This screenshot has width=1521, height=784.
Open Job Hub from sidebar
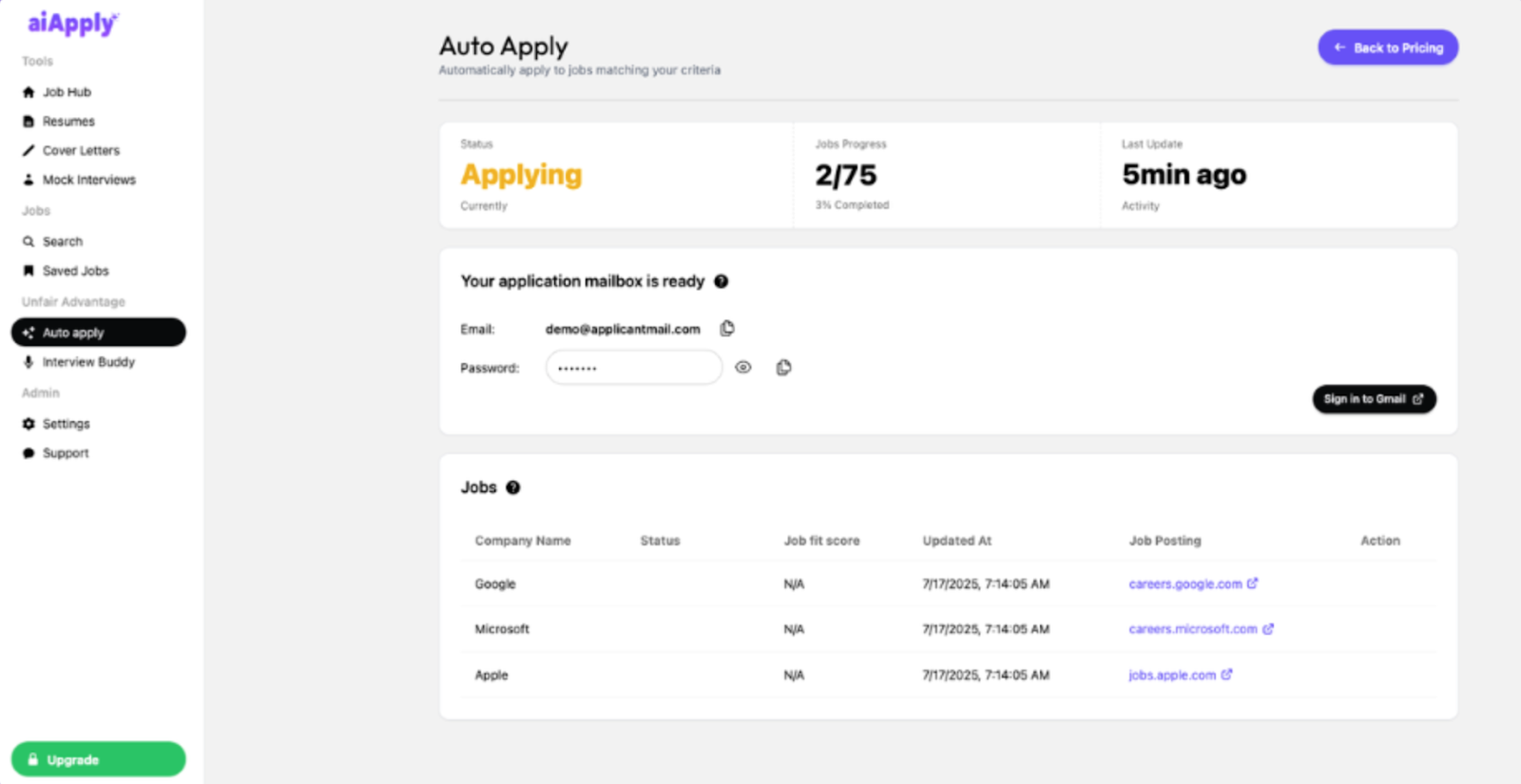coord(67,92)
